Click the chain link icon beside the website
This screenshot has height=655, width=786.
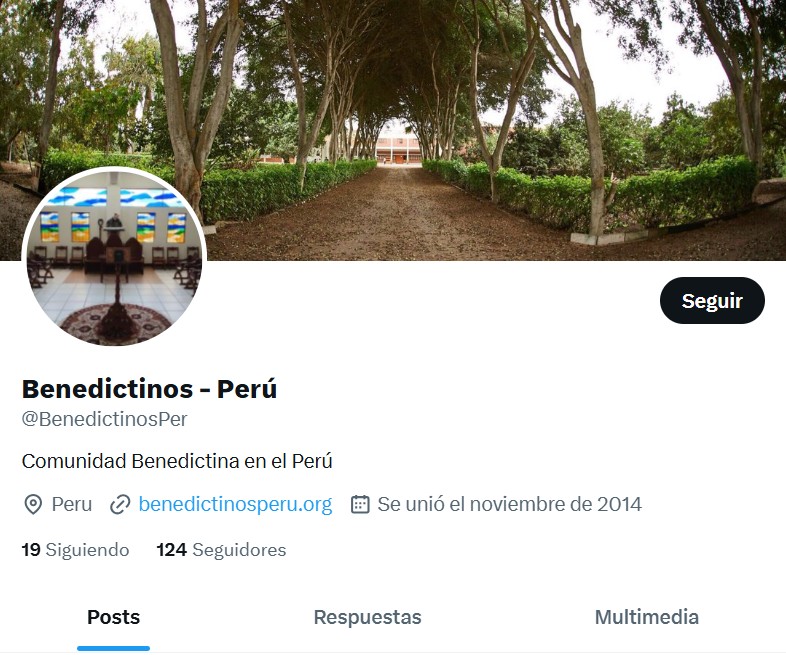click(120, 504)
